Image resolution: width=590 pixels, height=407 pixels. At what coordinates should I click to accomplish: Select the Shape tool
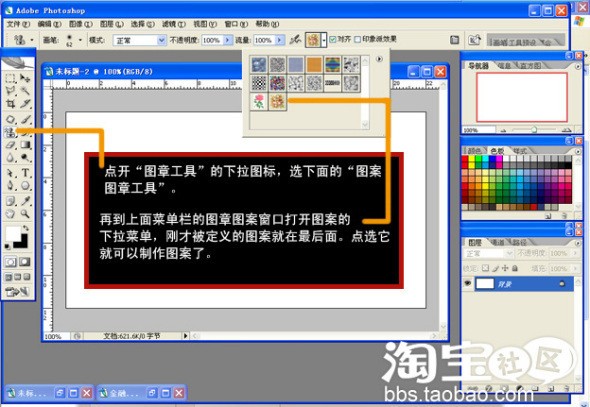25,185
